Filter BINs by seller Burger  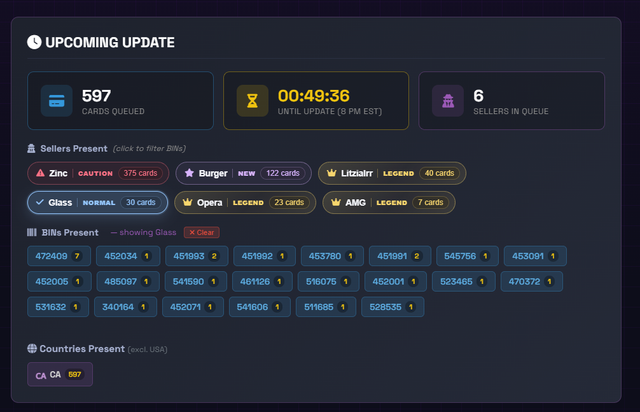click(x=243, y=173)
